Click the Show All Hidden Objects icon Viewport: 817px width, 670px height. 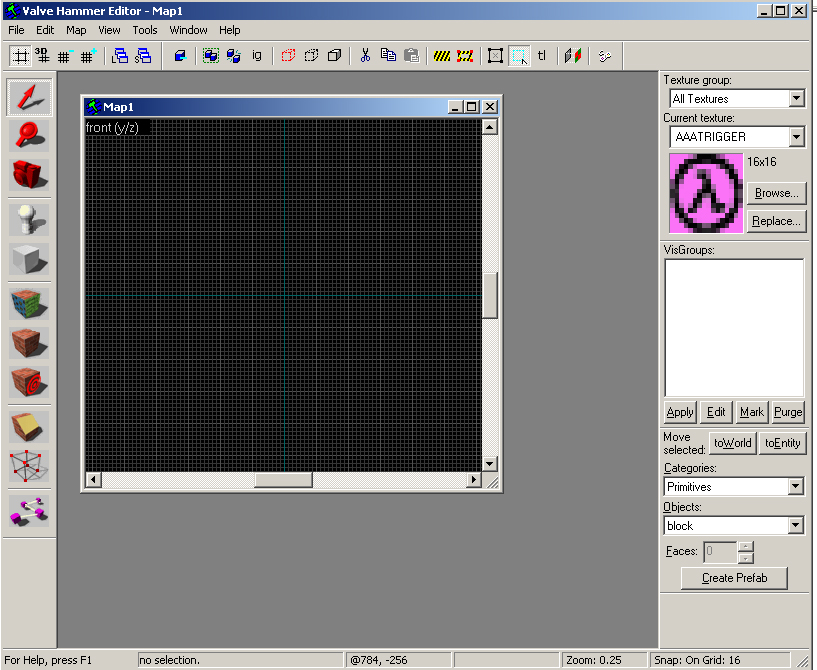(x=334, y=56)
